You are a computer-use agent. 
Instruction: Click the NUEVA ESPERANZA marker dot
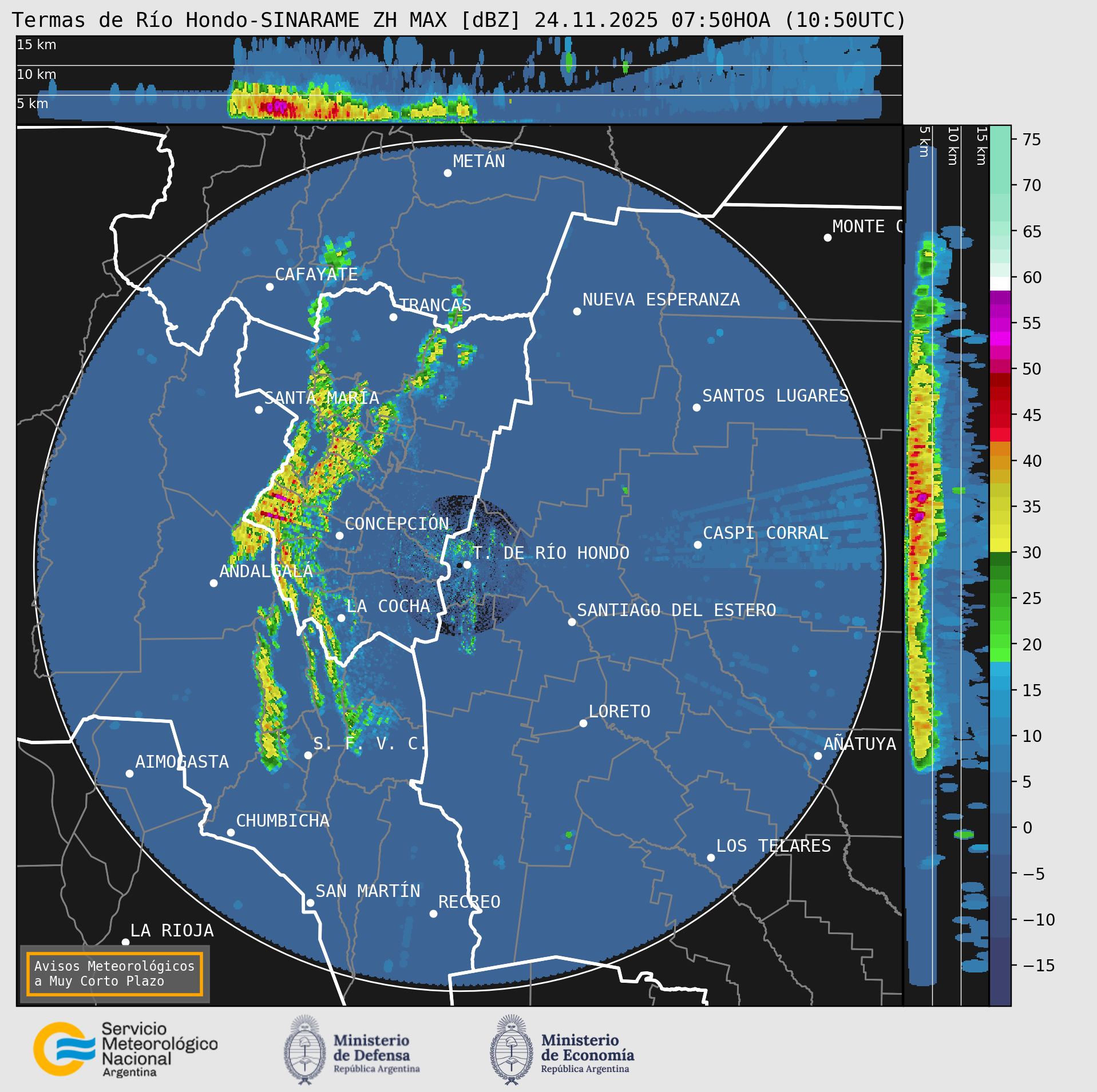pyautogui.click(x=577, y=311)
